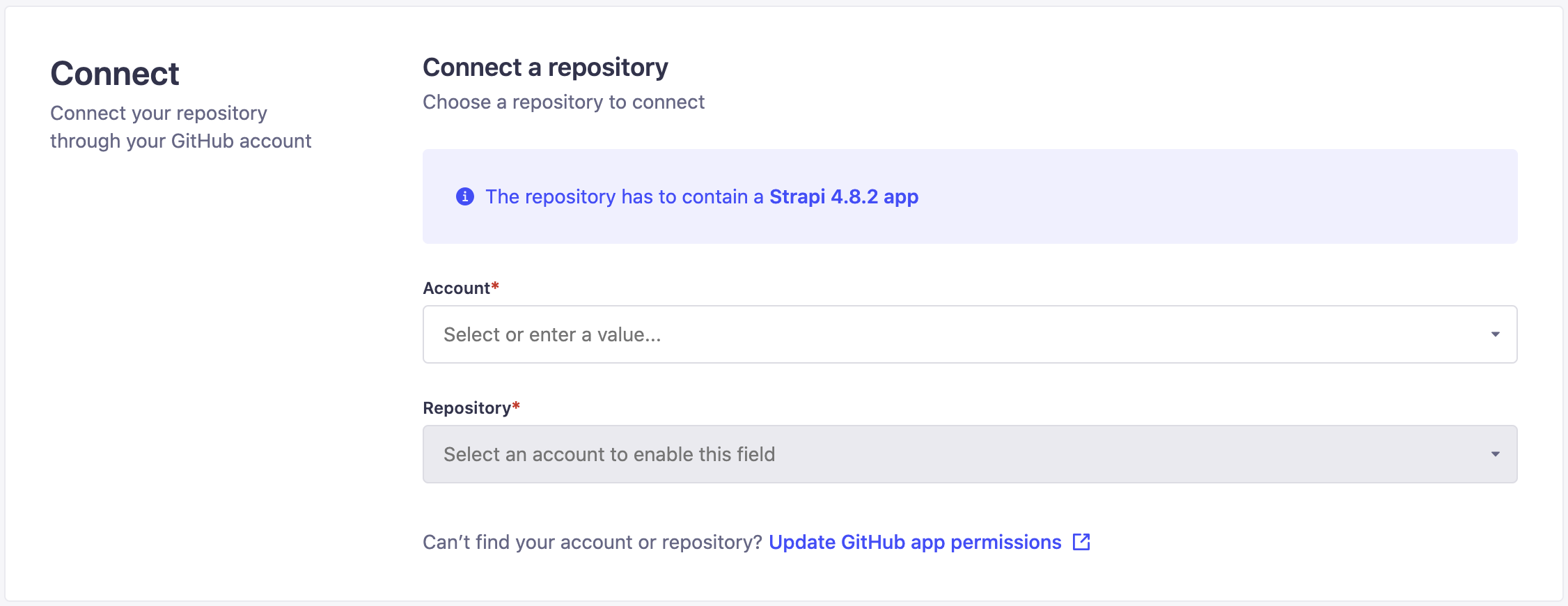Click the red asterisk next to Account
Screen dimensions: 1568x606
point(495,286)
